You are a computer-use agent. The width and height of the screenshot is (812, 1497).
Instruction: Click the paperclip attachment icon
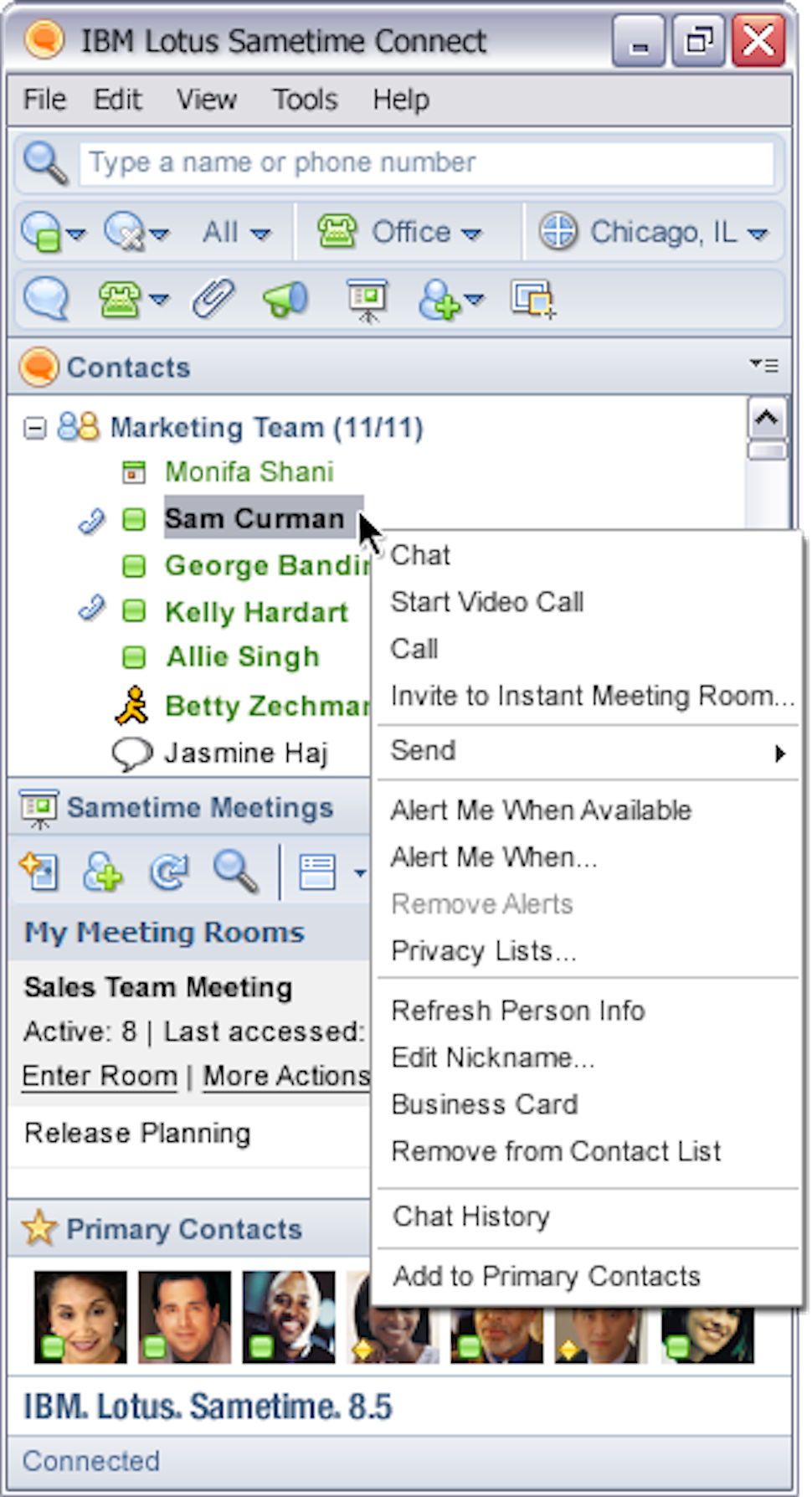pyautogui.click(x=213, y=297)
